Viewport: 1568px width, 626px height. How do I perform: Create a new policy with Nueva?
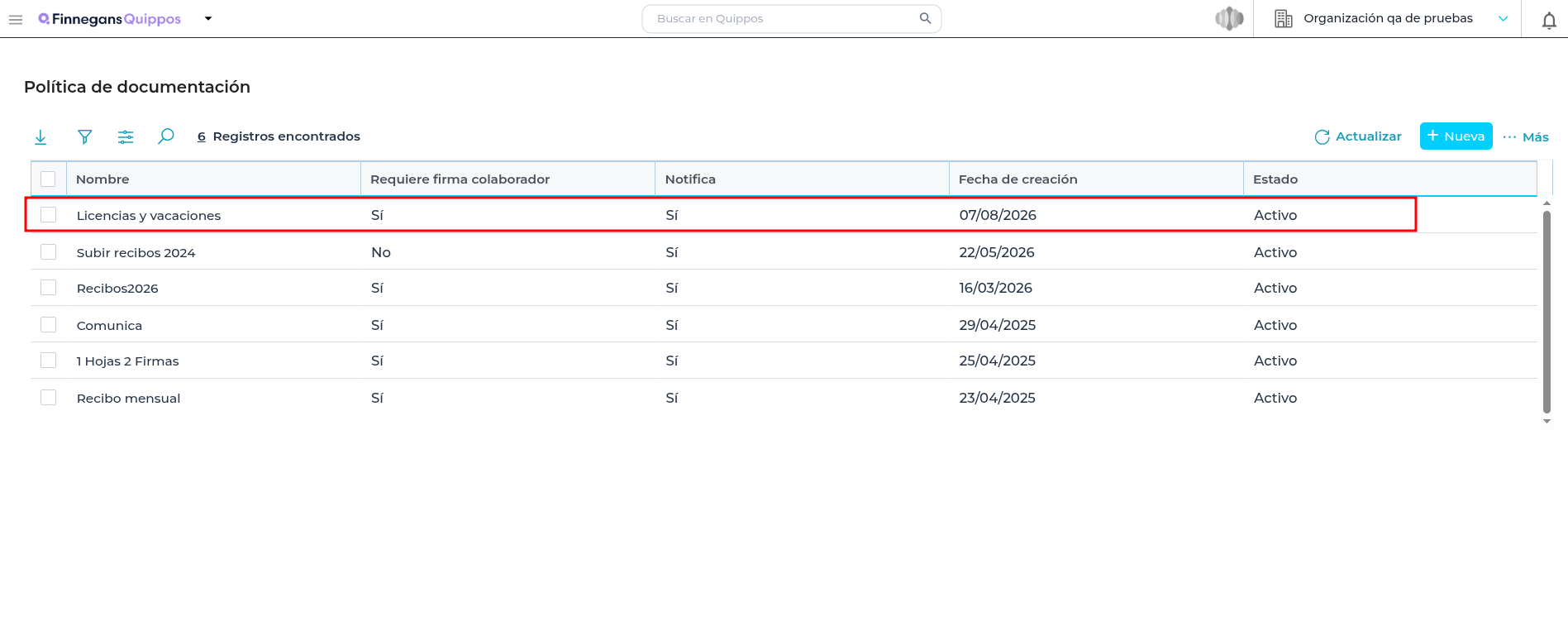pyautogui.click(x=1456, y=136)
